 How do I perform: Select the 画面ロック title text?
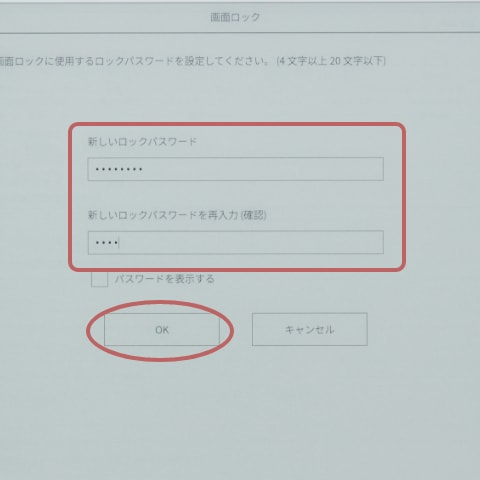(x=235, y=17)
